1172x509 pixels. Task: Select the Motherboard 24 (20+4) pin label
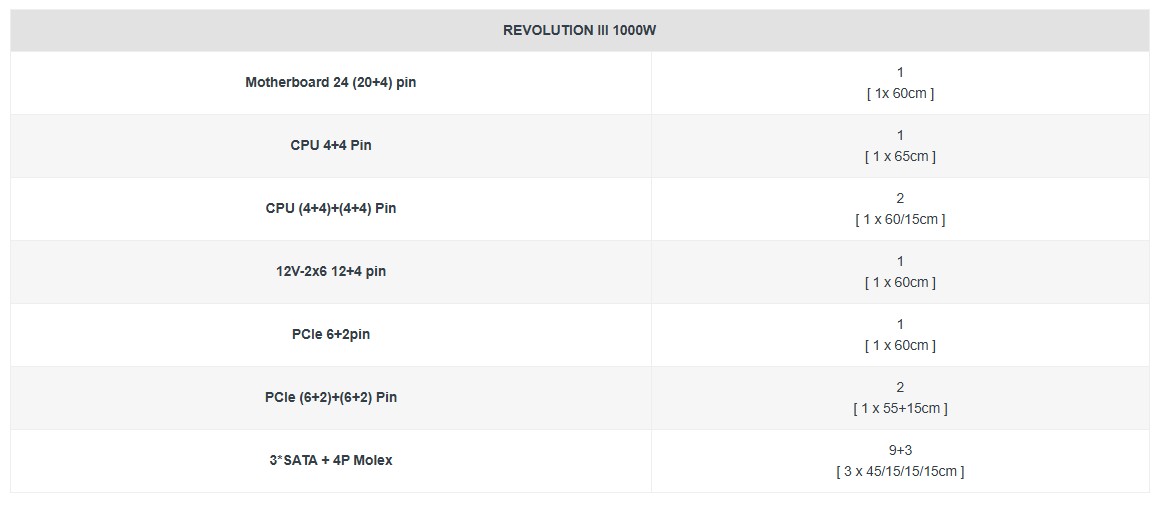pos(330,83)
